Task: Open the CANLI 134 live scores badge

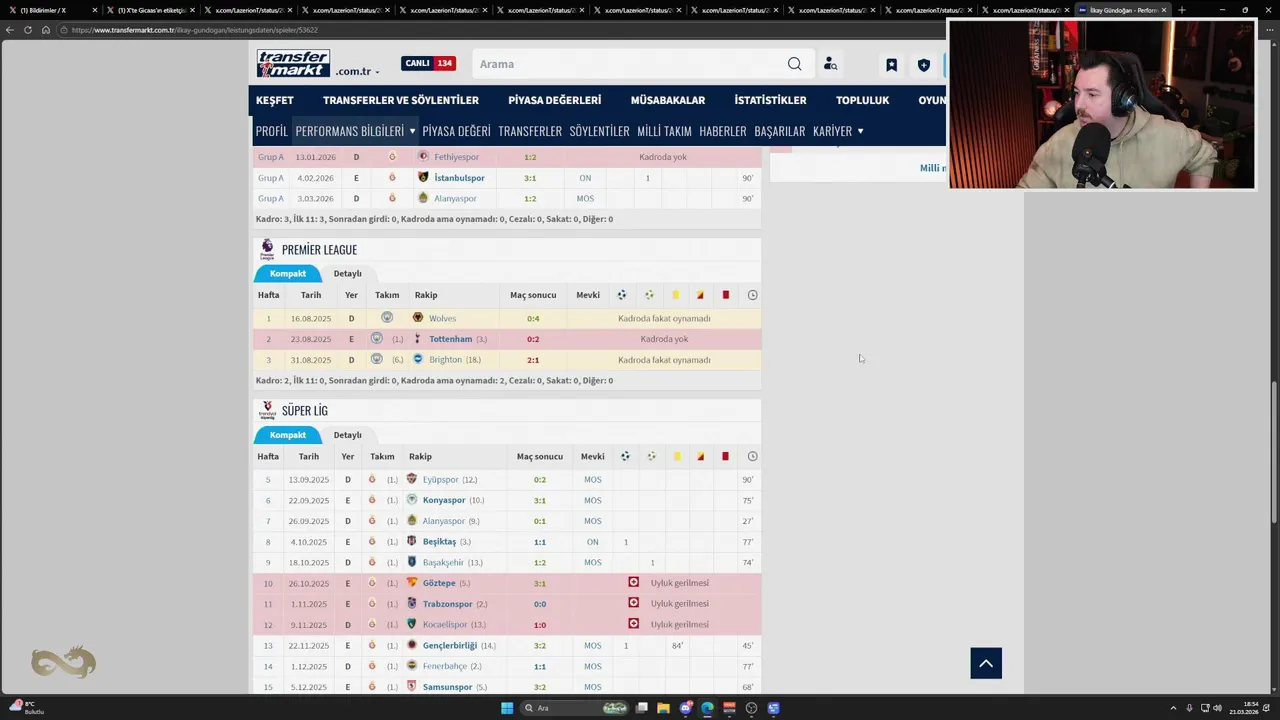Action: pyautogui.click(x=428, y=63)
